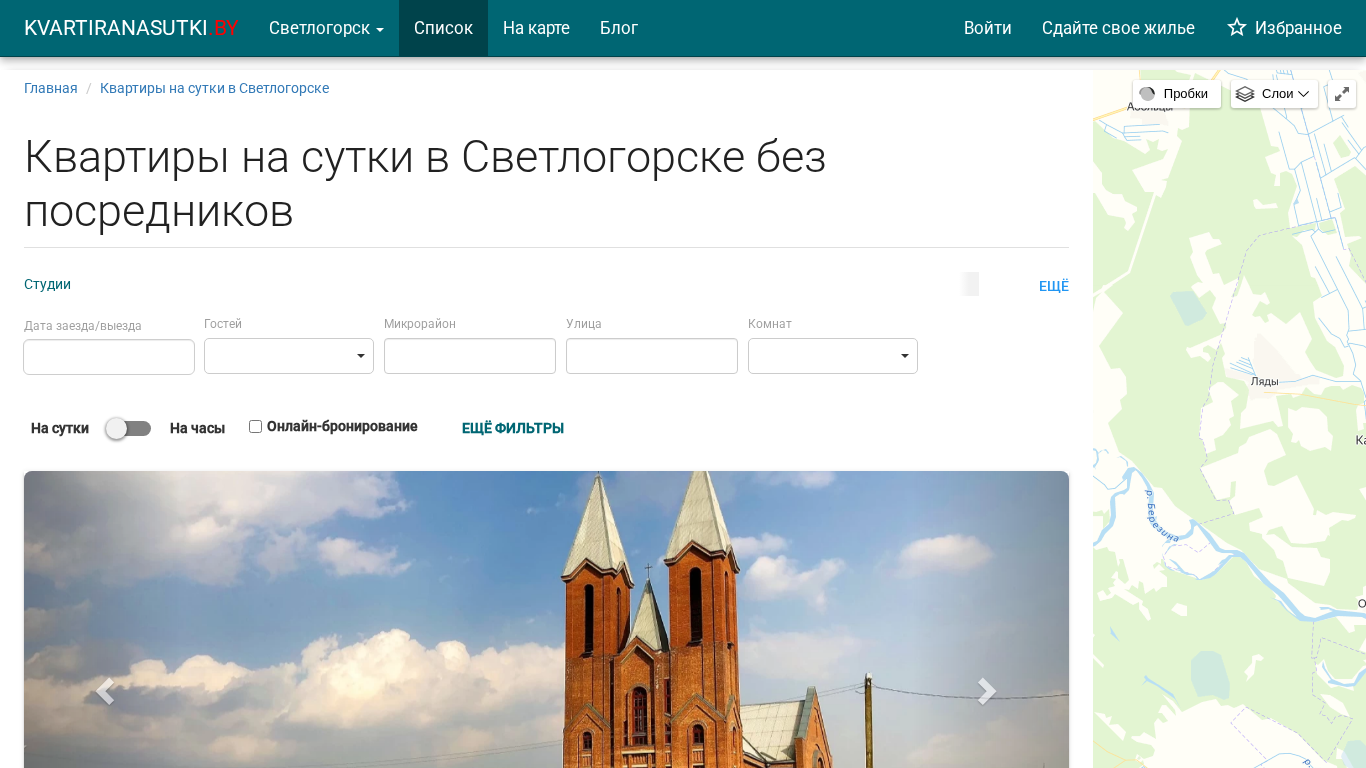Viewport: 1366px width, 768px height.
Task: Expand ЕЩЁ ФИЛЬТРЫ options
Action: point(513,428)
